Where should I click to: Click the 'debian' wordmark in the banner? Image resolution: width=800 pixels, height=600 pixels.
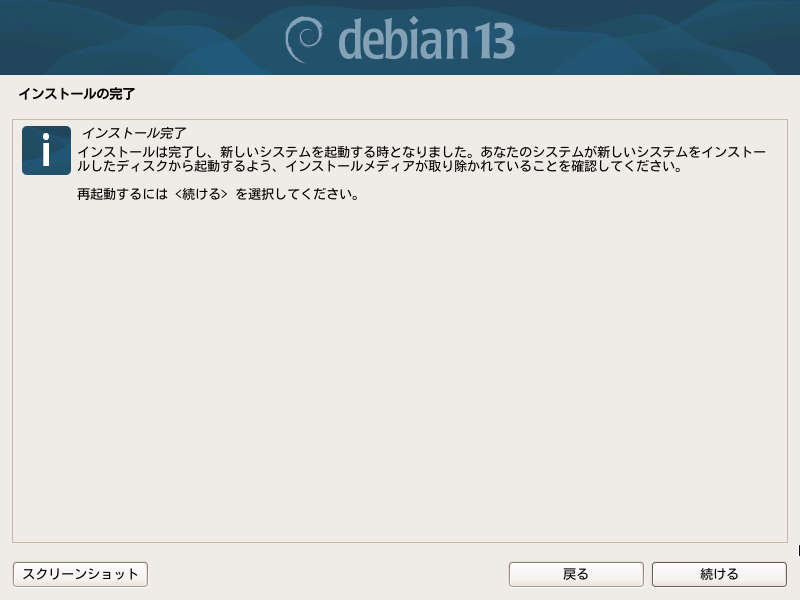[403, 39]
